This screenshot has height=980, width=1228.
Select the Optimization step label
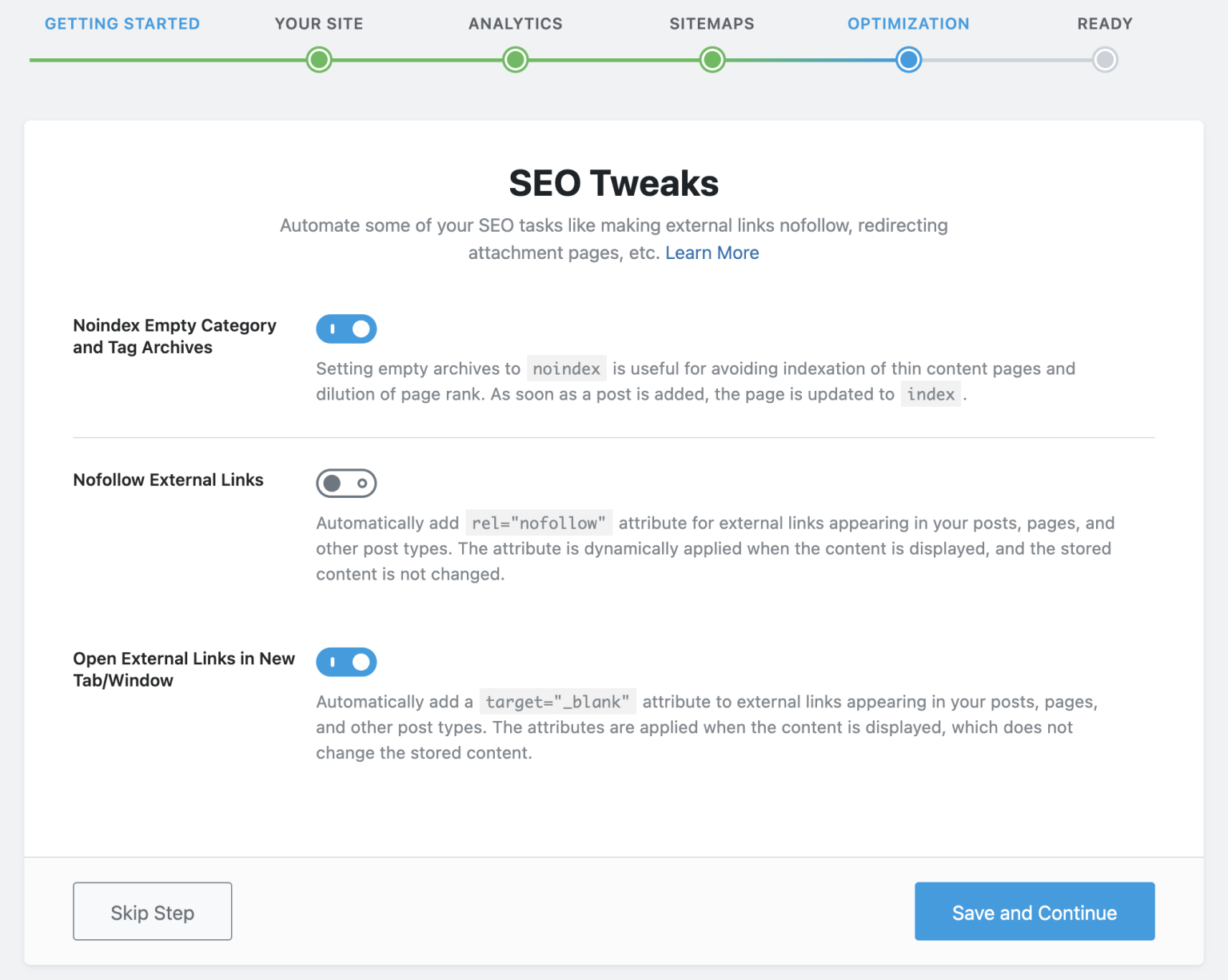[x=908, y=24]
